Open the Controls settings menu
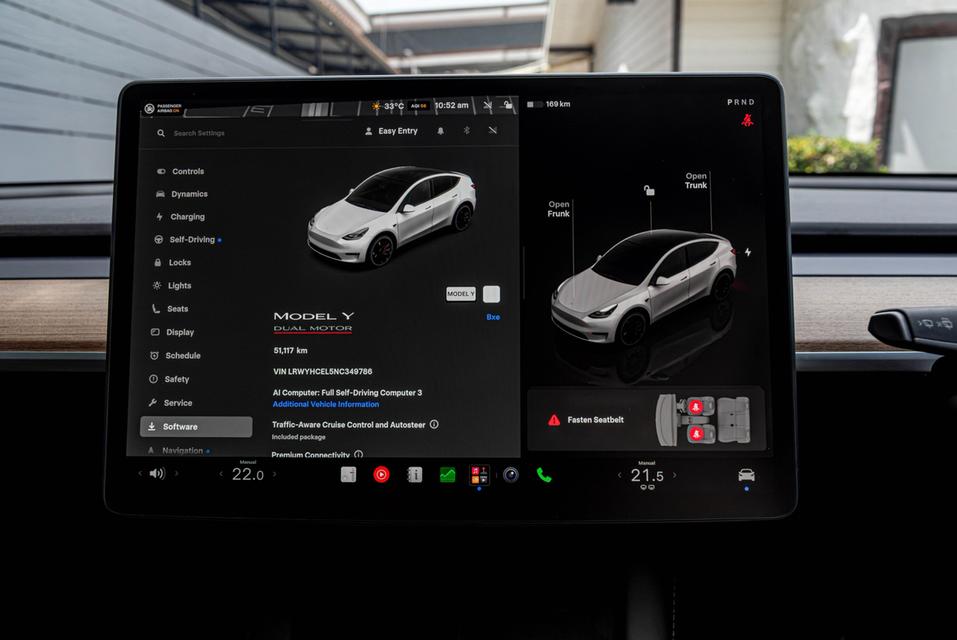 tap(181, 171)
